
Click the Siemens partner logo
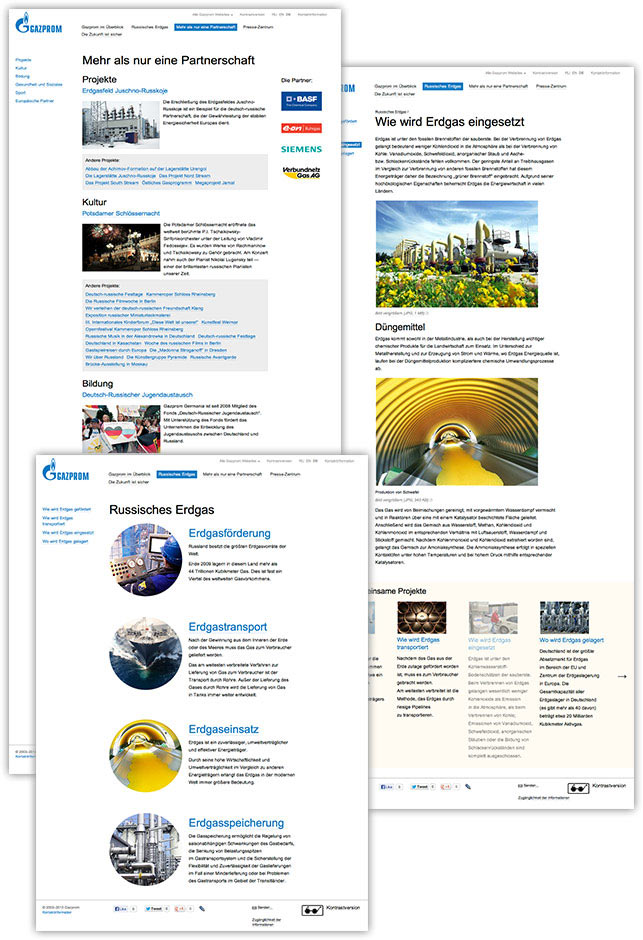301,149
